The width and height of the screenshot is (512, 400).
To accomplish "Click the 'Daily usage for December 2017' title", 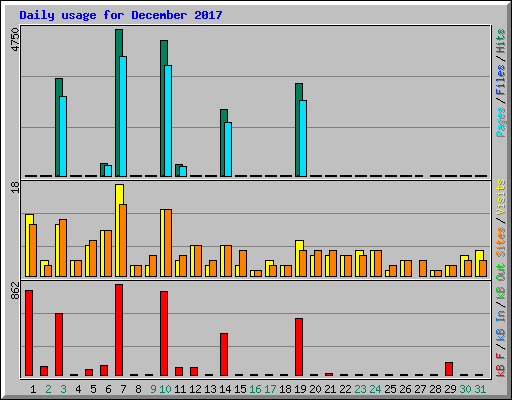I will (121, 15).
